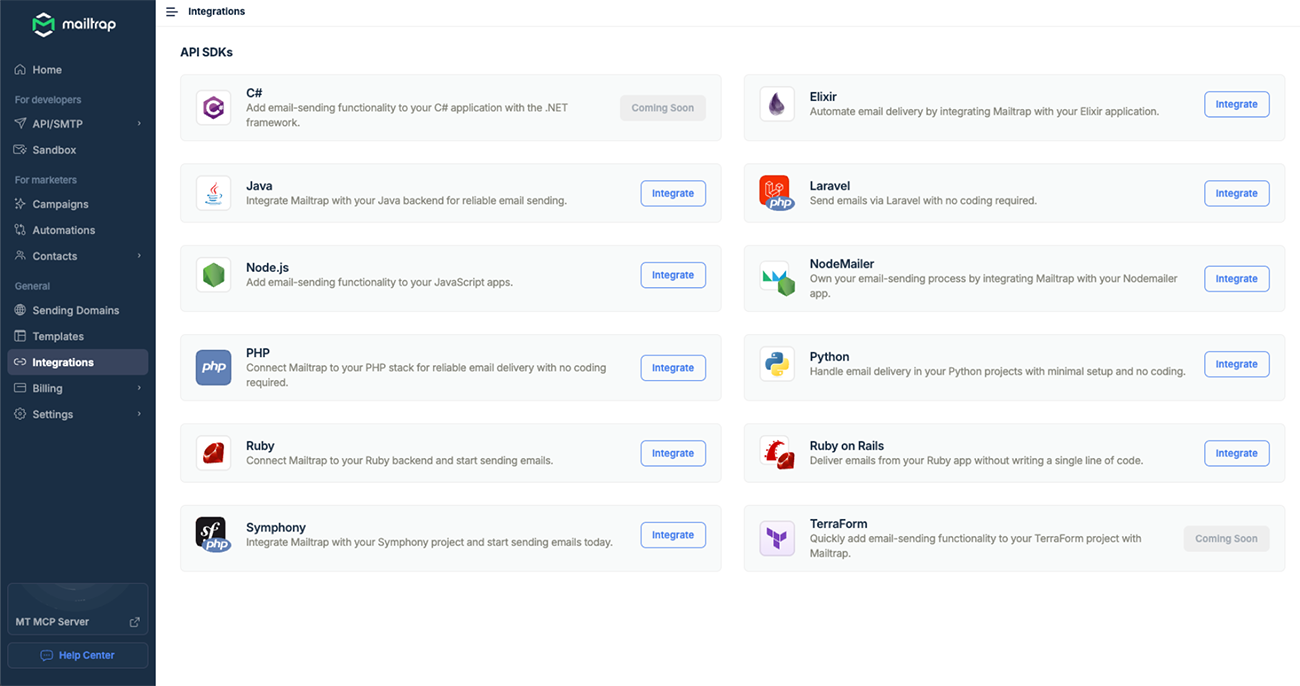The width and height of the screenshot is (1300, 686).
Task: Expand the Billing submenu chevron
Action: coord(139,388)
